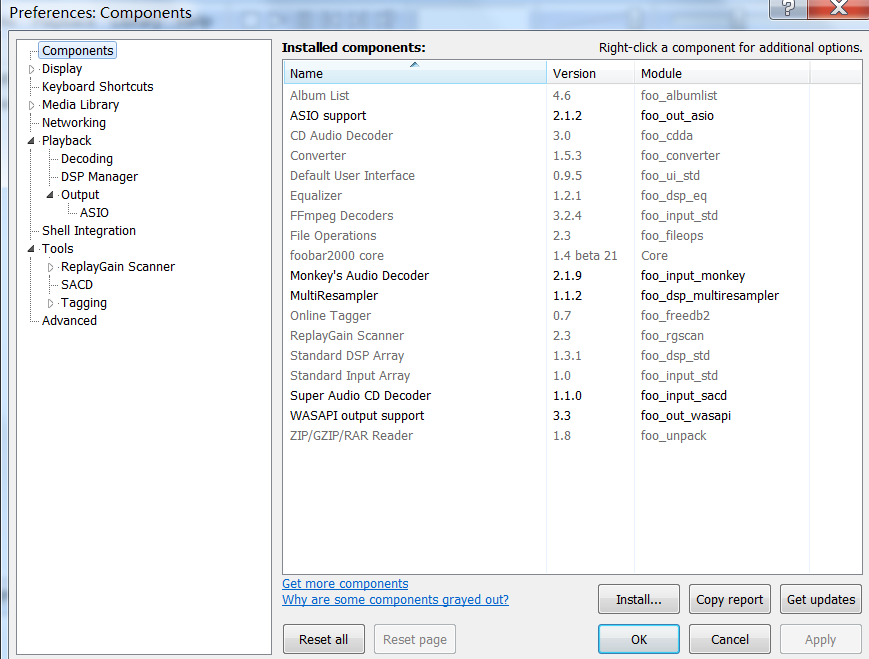The height and width of the screenshot is (659, 869).
Task: Expand the Tagging tree node
Action: click(51, 303)
